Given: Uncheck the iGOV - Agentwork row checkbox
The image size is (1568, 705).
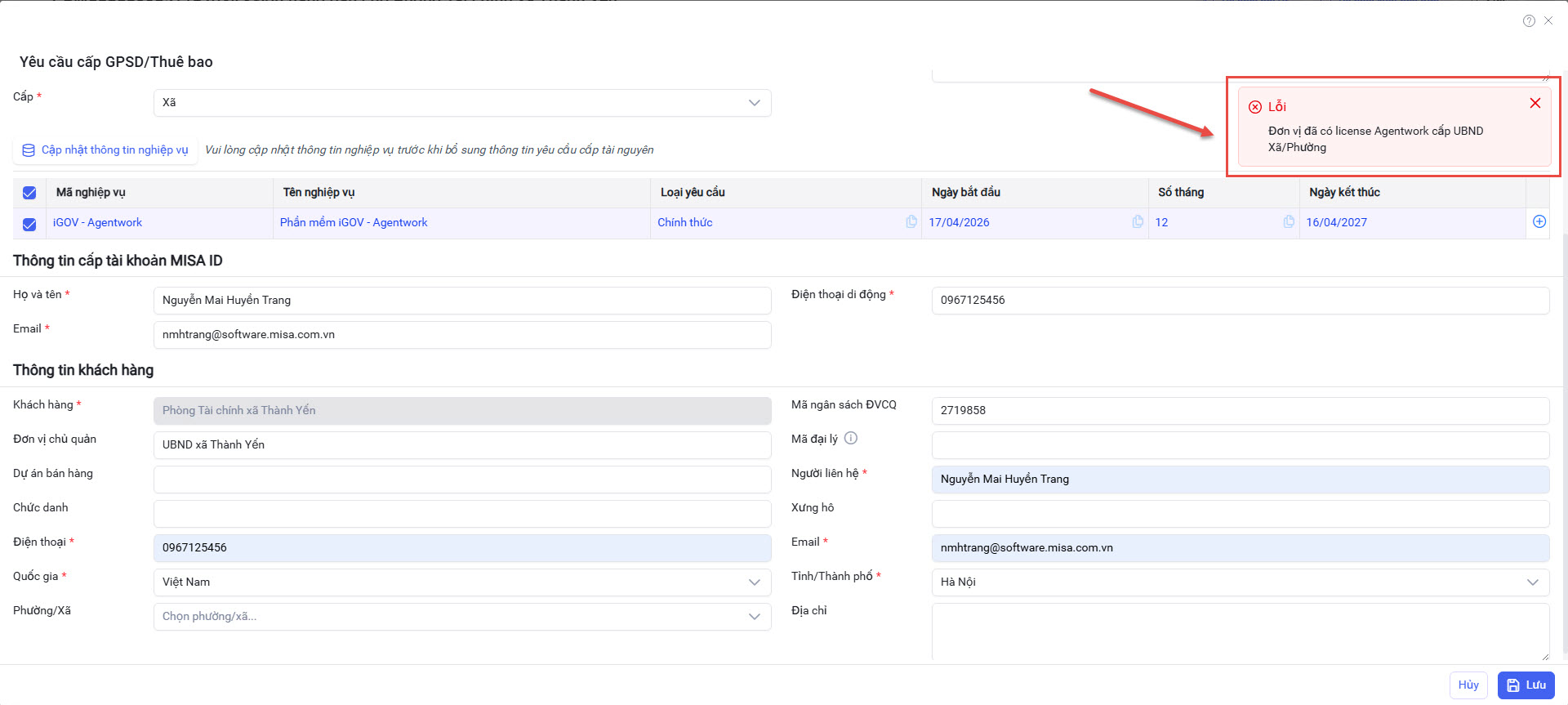Looking at the screenshot, I should click(29, 224).
